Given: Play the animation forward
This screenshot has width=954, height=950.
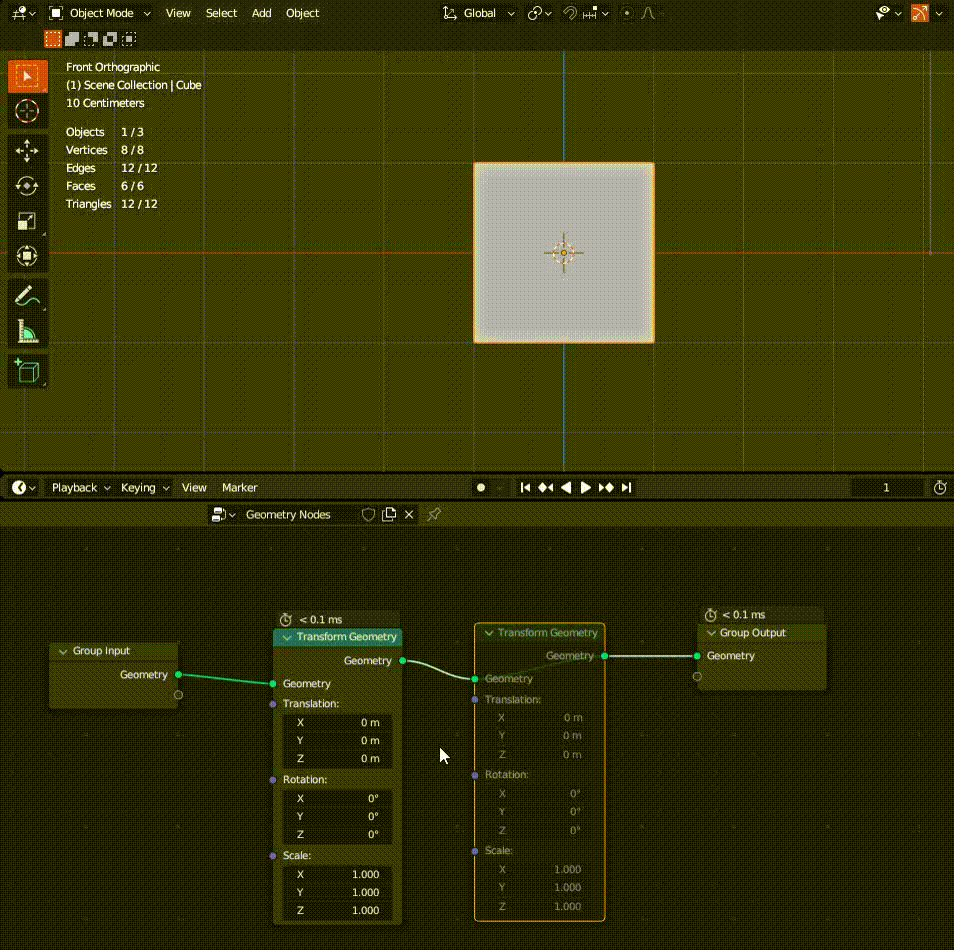Looking at the screenshot, I should click(585, 487).
